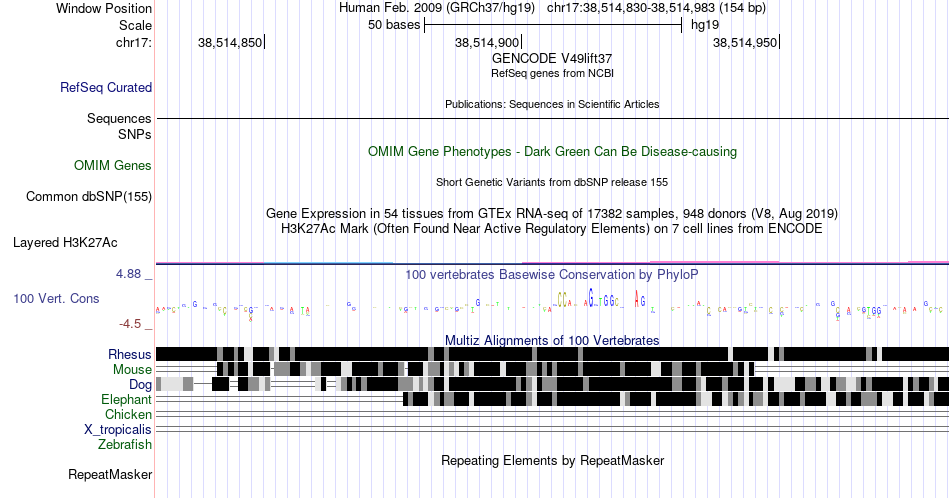This screenshot has width=950, height=498.
Task: Click the Elephant alignment row label
Action: [126, 399]
